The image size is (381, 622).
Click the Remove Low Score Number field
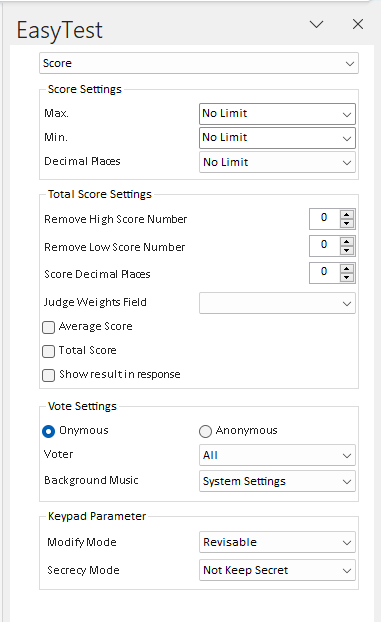click(x=324, y=246)
